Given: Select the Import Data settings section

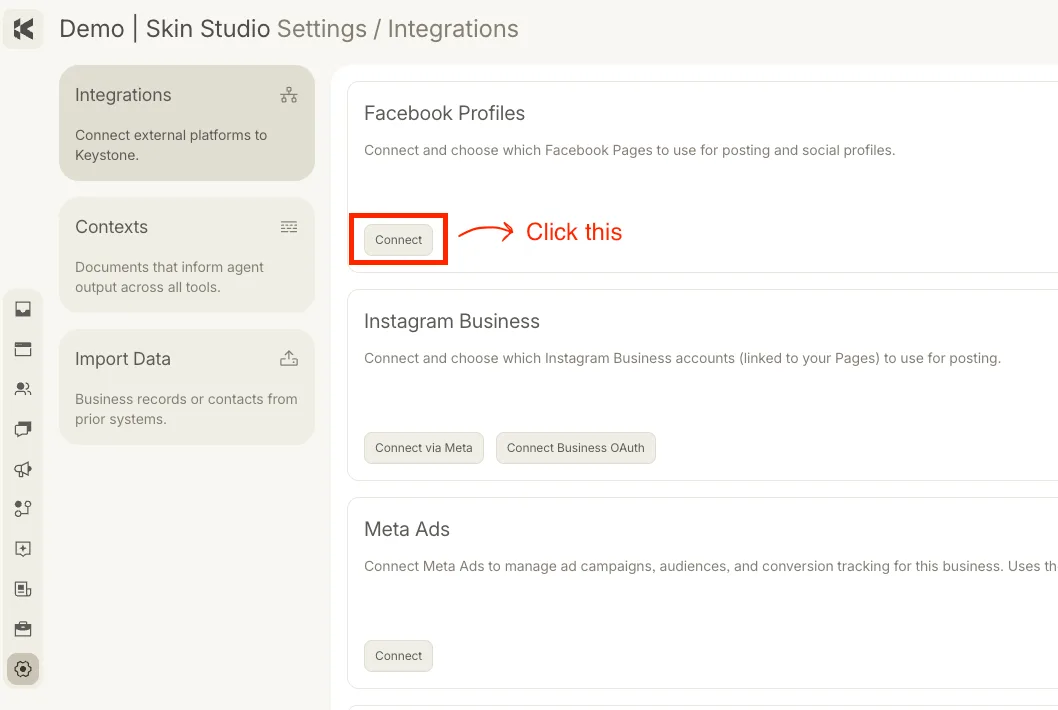Looking at the screenshot, I should (x=187, y=387).
